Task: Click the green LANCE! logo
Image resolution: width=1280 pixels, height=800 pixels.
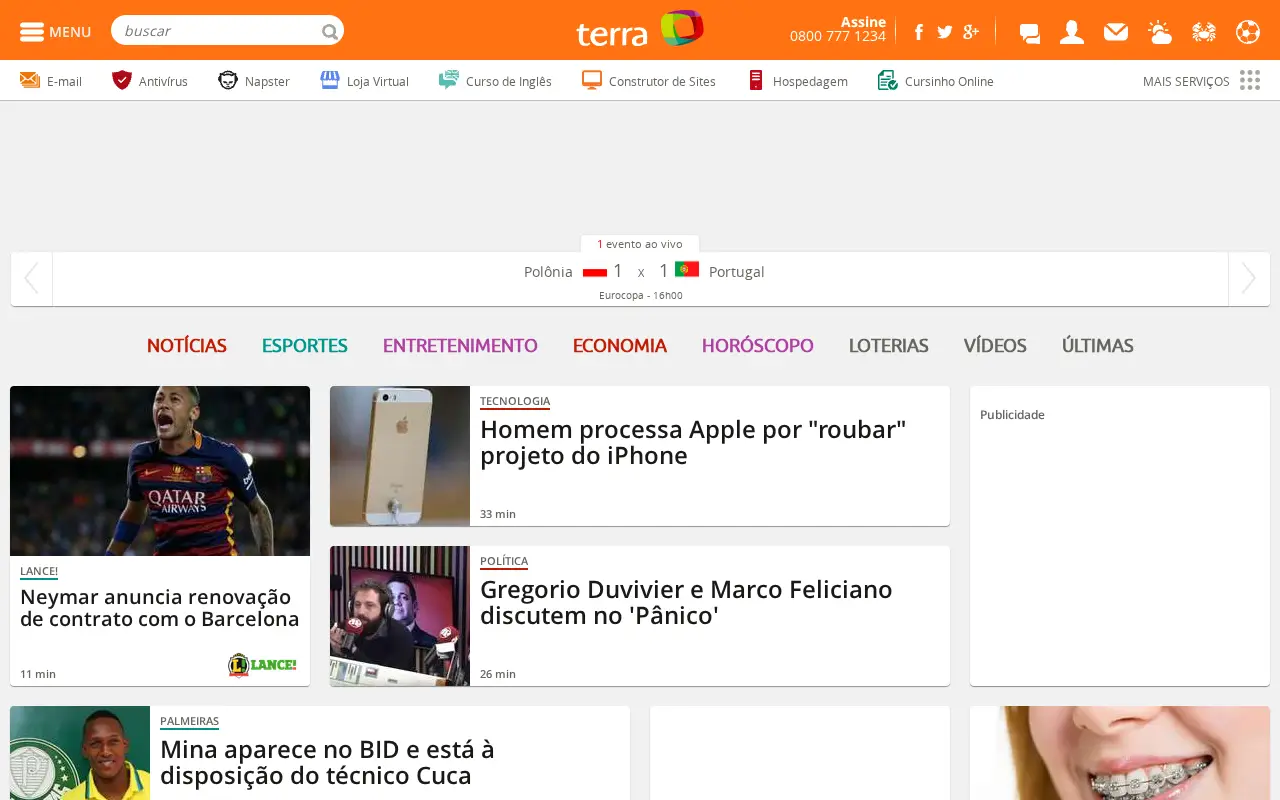Action: coord(262,664)
